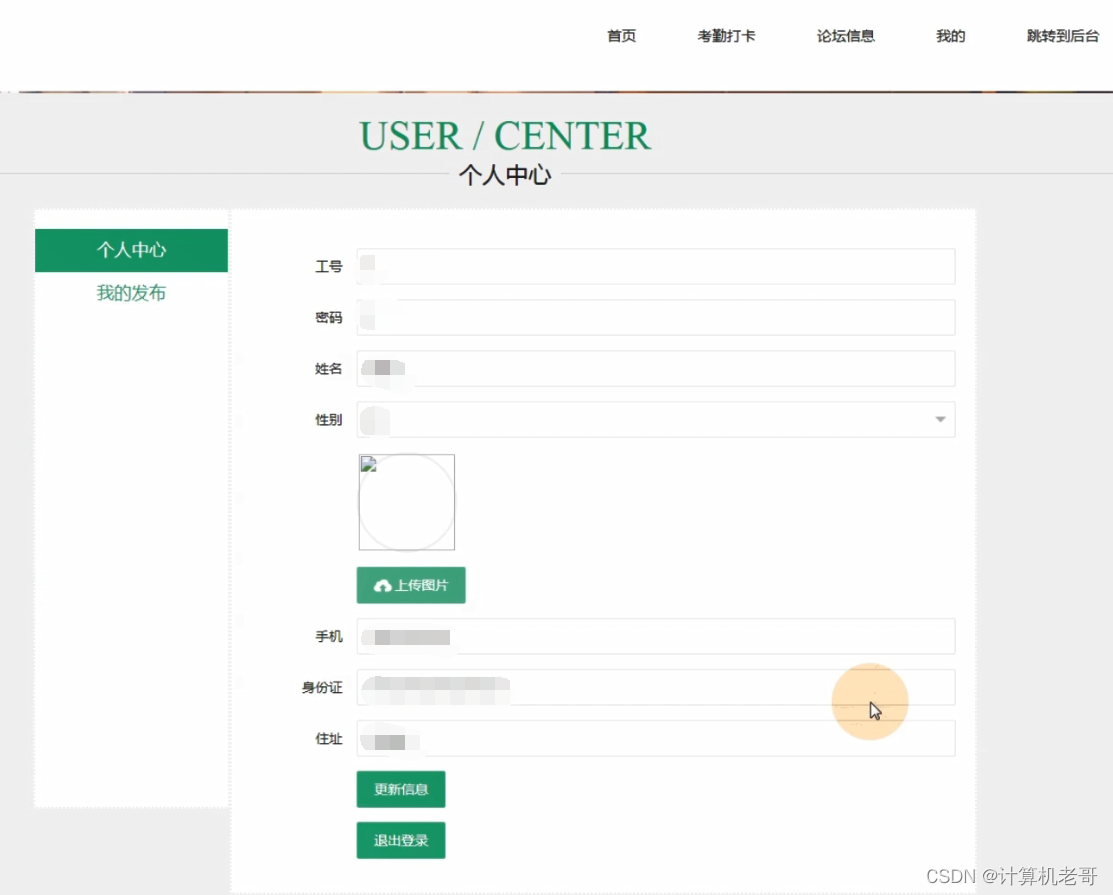Click the cloud upload icon on 上传图片 button
The image size is (1113, 895).
pyautogui.click(x=382, y=585)
